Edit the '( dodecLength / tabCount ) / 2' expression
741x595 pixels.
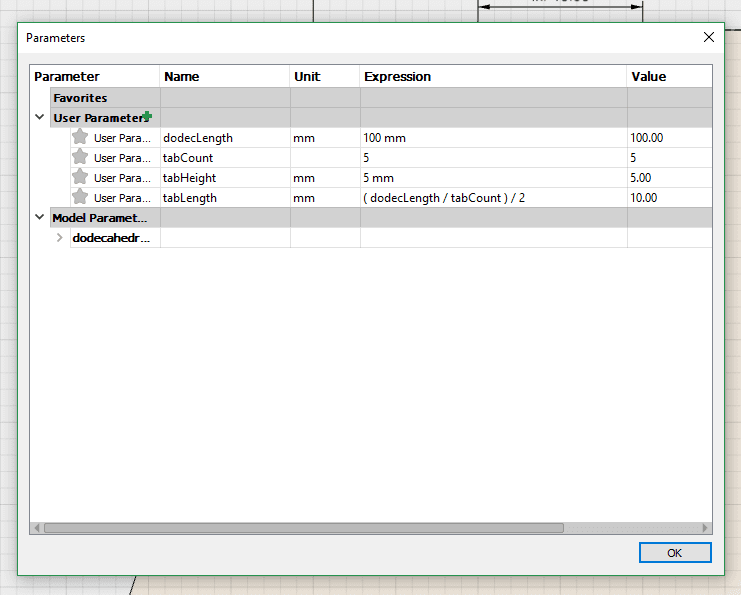tap(493, 198)
